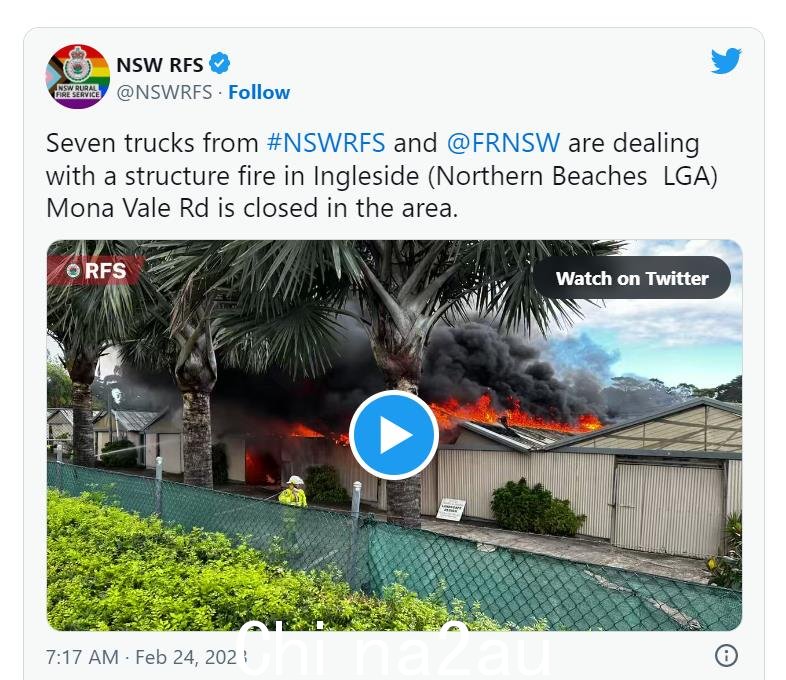
Task: Click the NSW RFS profile avatar
Action: (78, 77)
